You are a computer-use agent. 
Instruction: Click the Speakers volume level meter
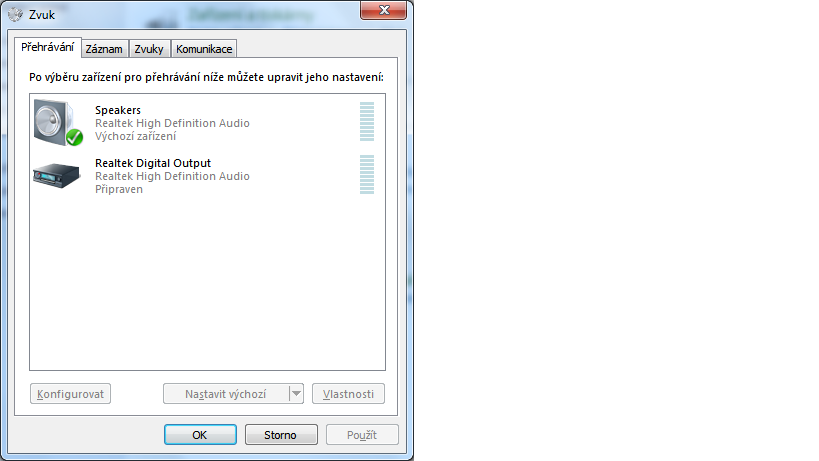coord(367,122)
